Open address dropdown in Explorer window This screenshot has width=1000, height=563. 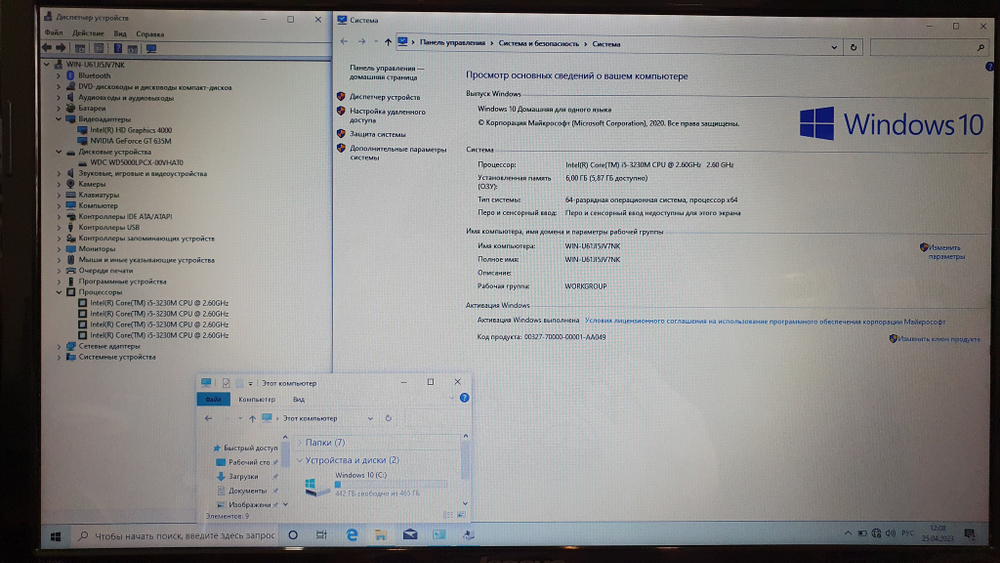tap(370, 418)
